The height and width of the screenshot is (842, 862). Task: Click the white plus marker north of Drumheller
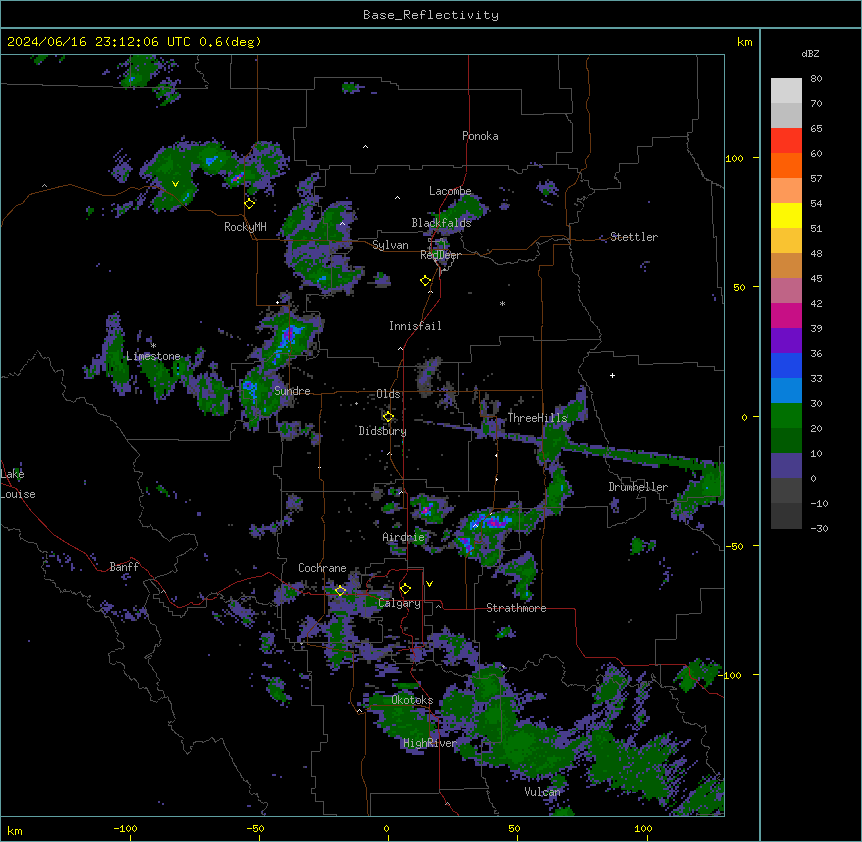click(x=612, y=375)
